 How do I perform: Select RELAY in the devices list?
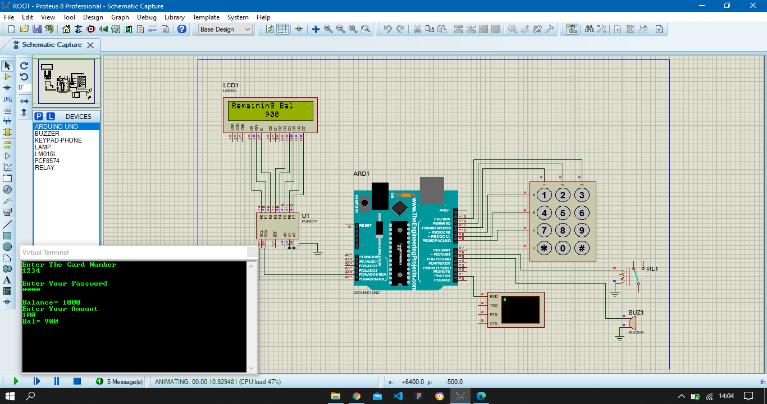pos(45,168)
